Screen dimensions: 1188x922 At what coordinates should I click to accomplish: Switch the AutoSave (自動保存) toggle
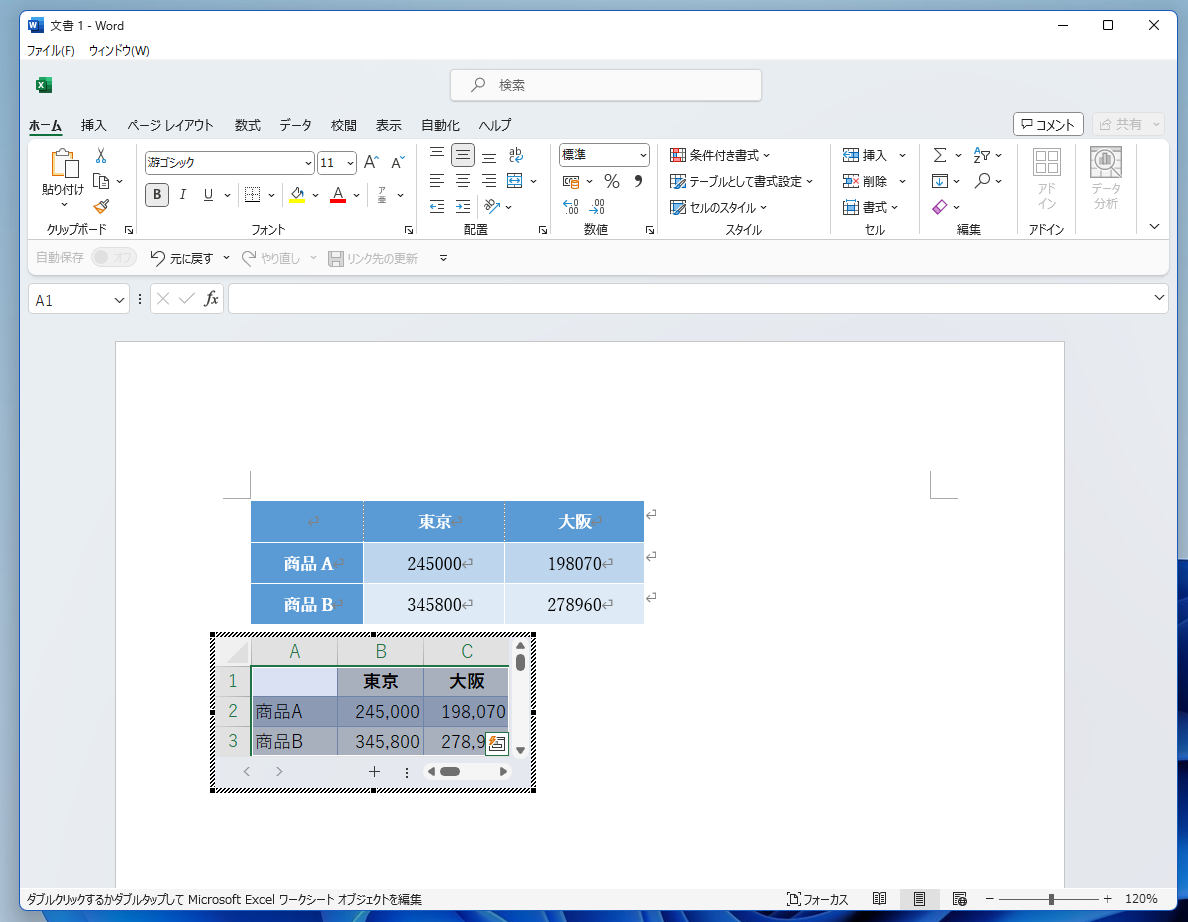point(114,258)
